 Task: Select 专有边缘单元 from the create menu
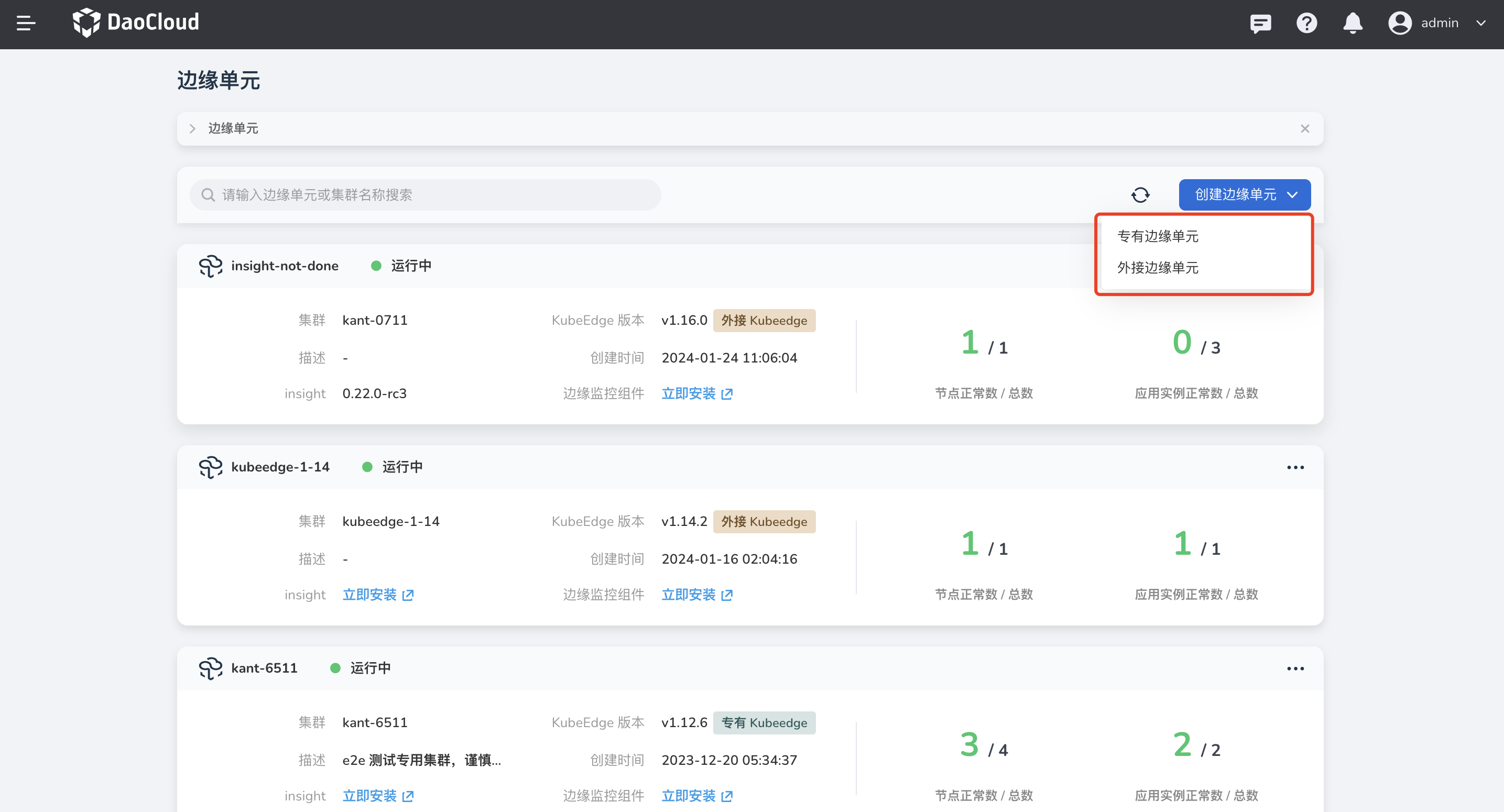click(x=1158, y=236)
